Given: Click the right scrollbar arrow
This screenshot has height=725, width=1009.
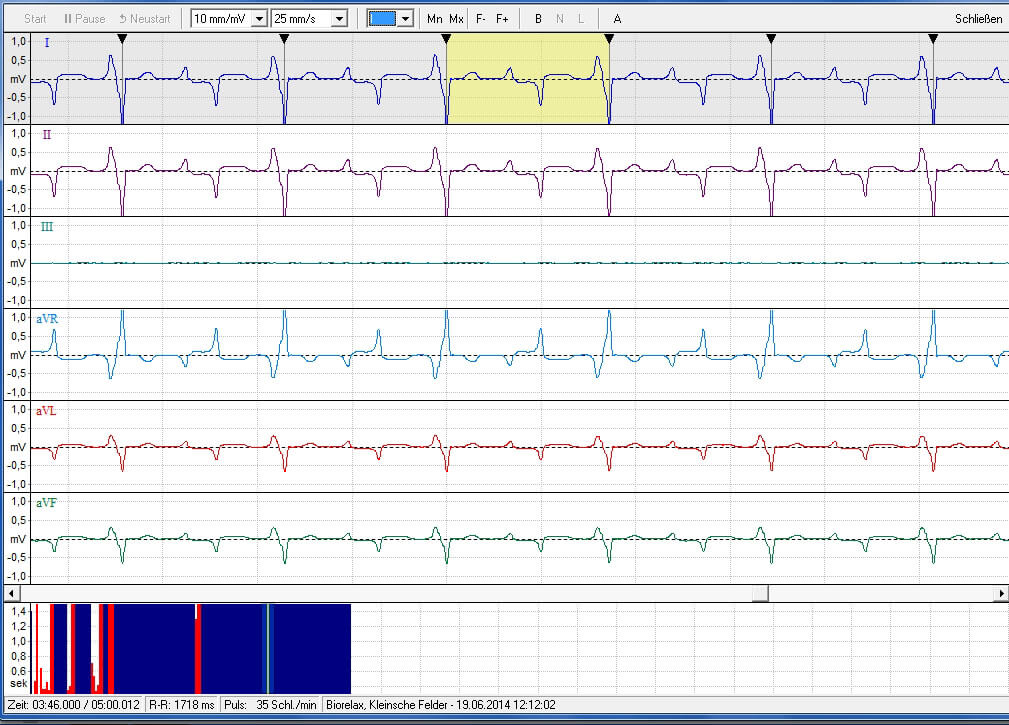Looking at the screenshot, I should coord(1001,593).
